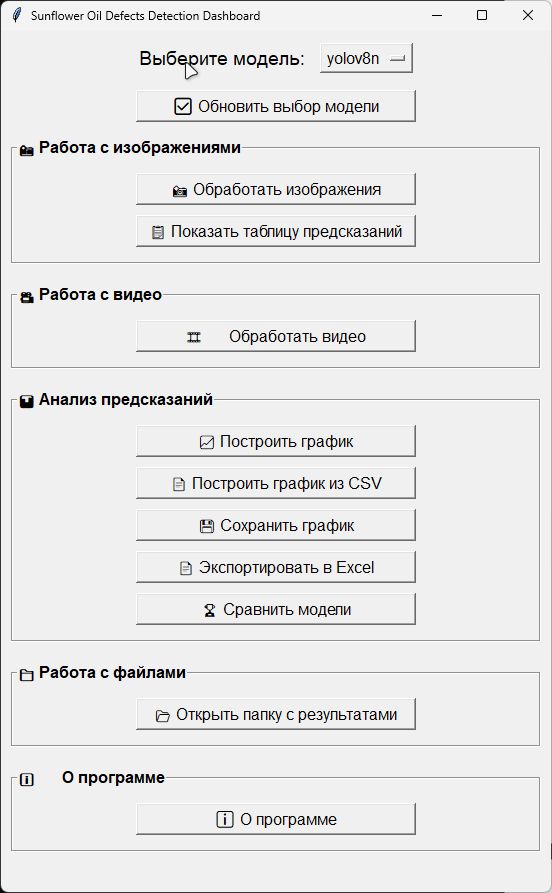Click the feather app icon in title bar
The height and width of the screenshot is (893, 552).
(x=17, y=15)
